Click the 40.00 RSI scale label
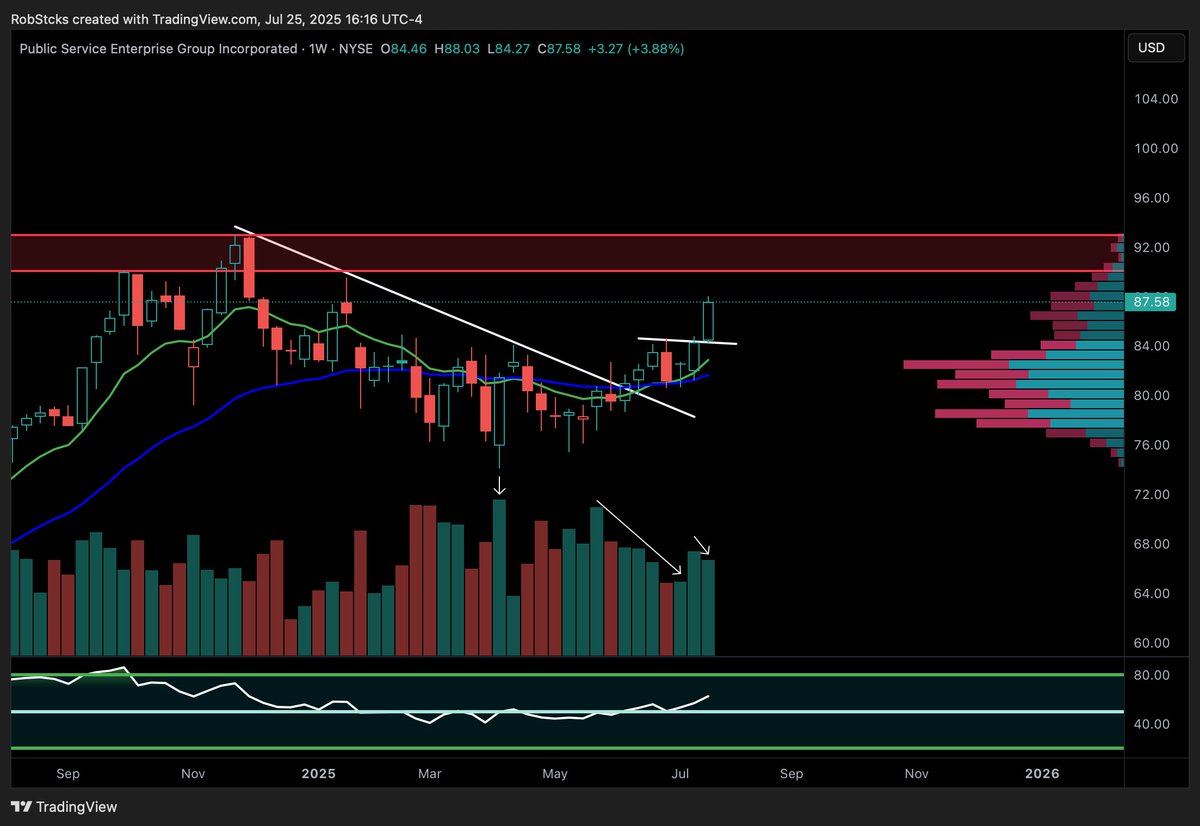 (1153, 724)
